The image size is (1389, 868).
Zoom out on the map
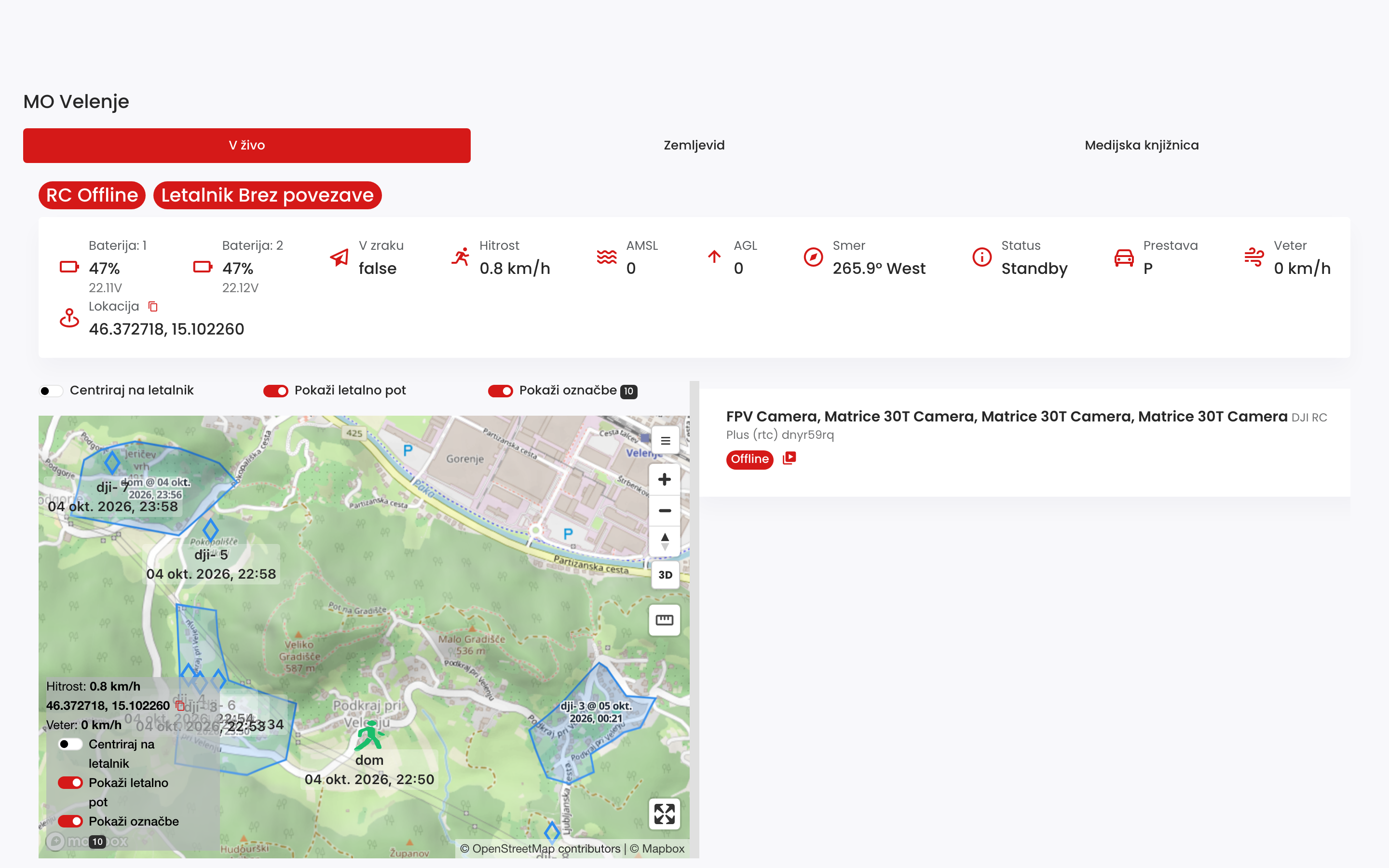point(665,510)
